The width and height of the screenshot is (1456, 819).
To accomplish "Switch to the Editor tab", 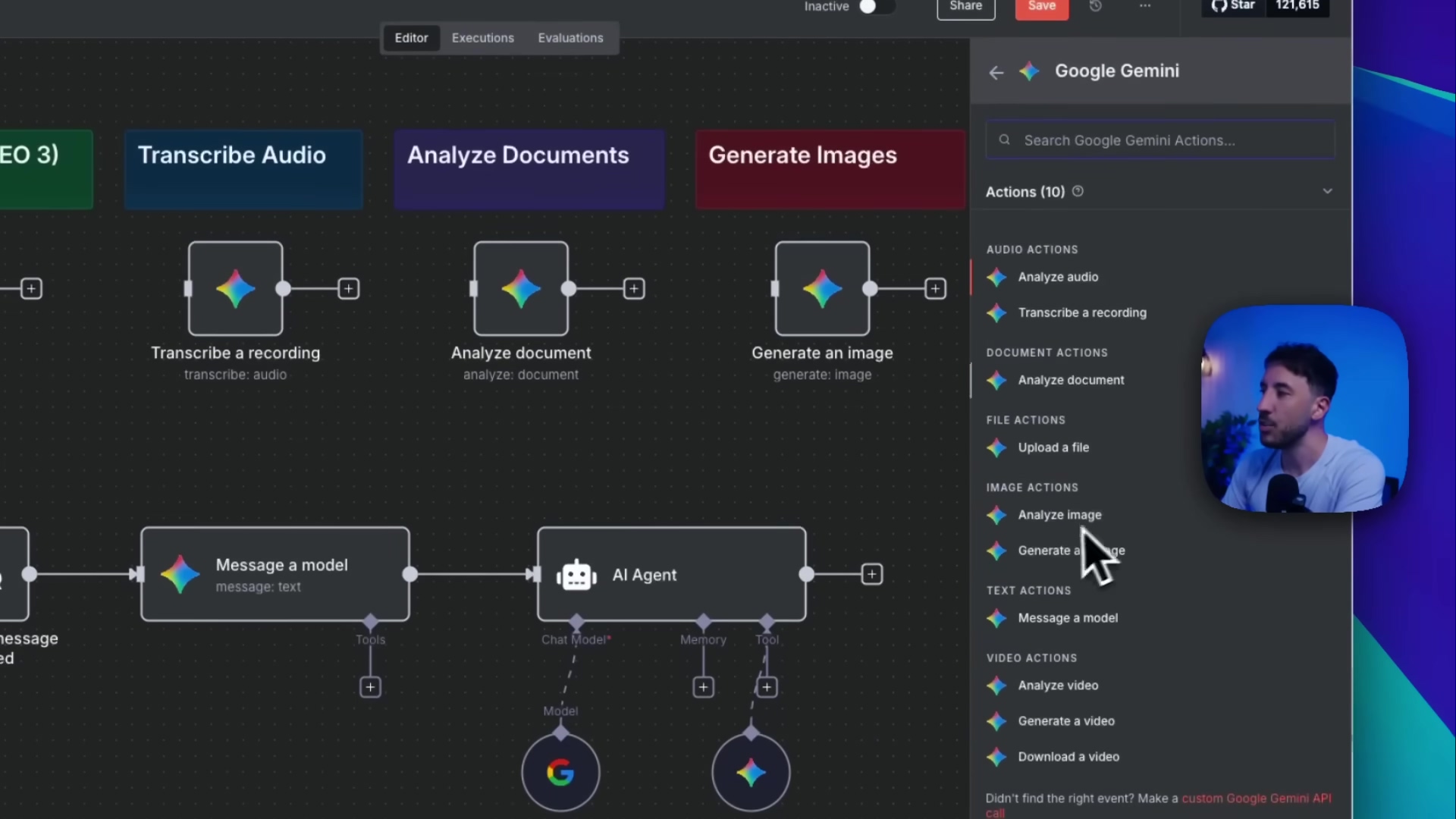I will pos(411,38).
